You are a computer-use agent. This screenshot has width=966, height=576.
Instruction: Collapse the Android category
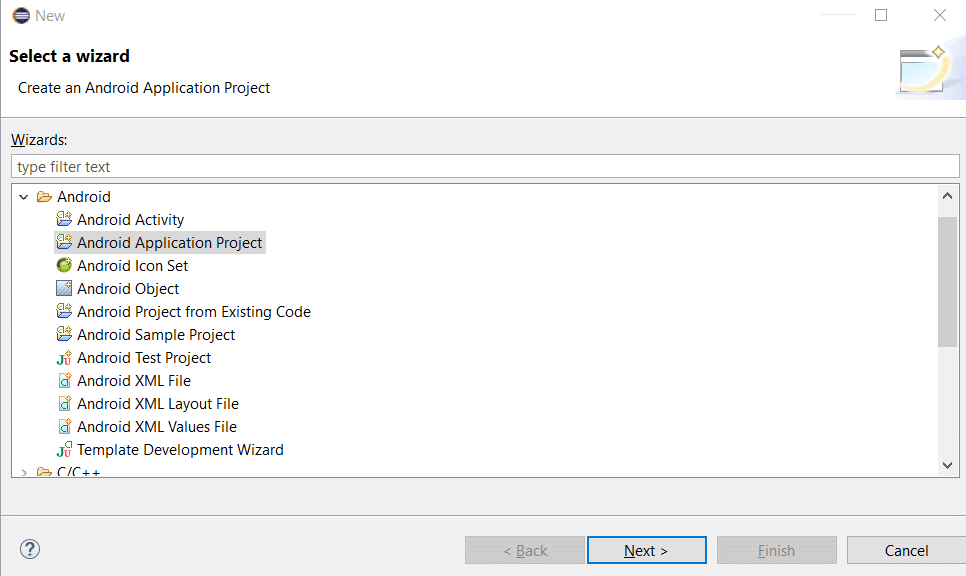pyautogui.click(x=24, y=197)
